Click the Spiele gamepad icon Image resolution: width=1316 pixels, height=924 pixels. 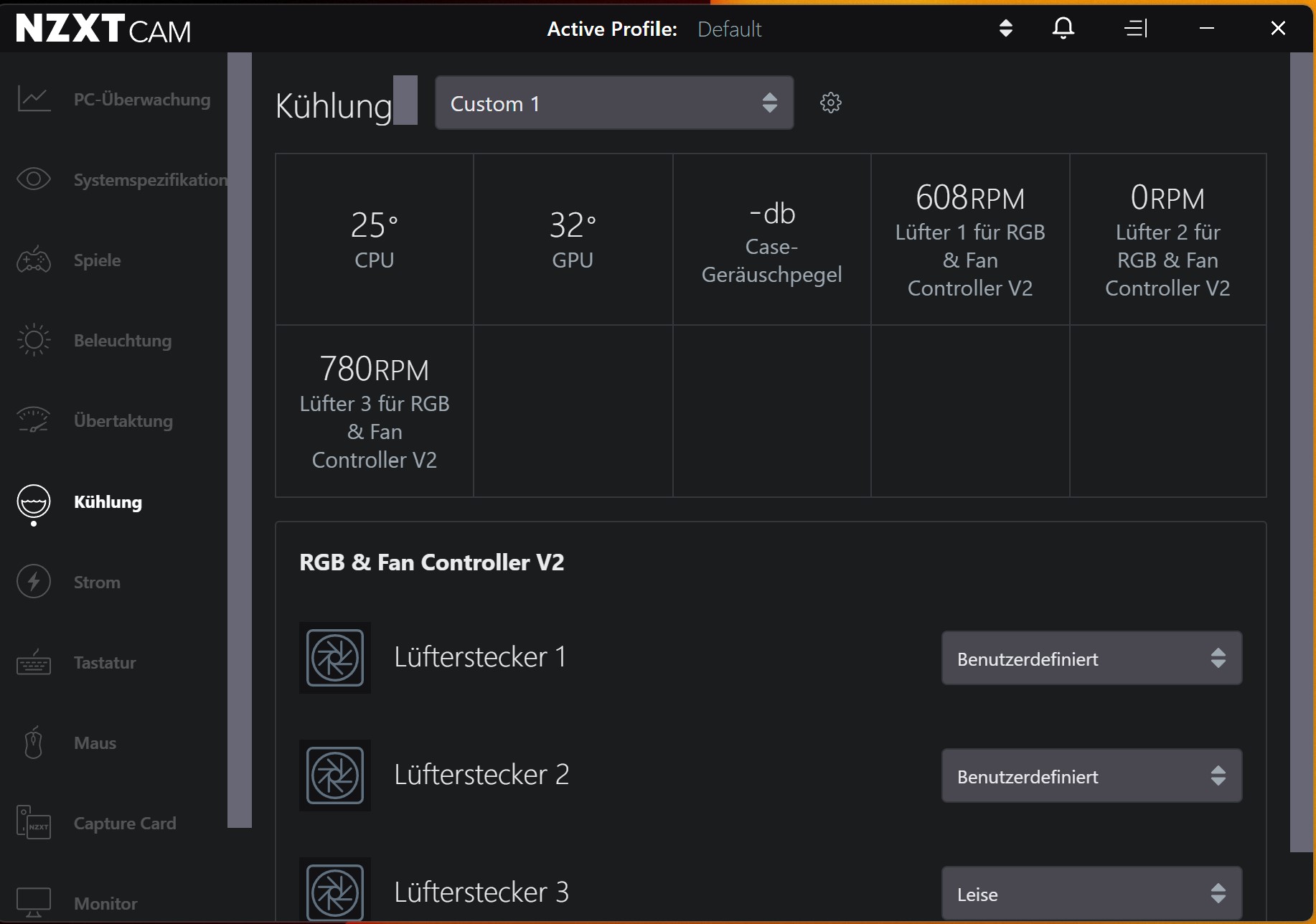click(34, 260)
